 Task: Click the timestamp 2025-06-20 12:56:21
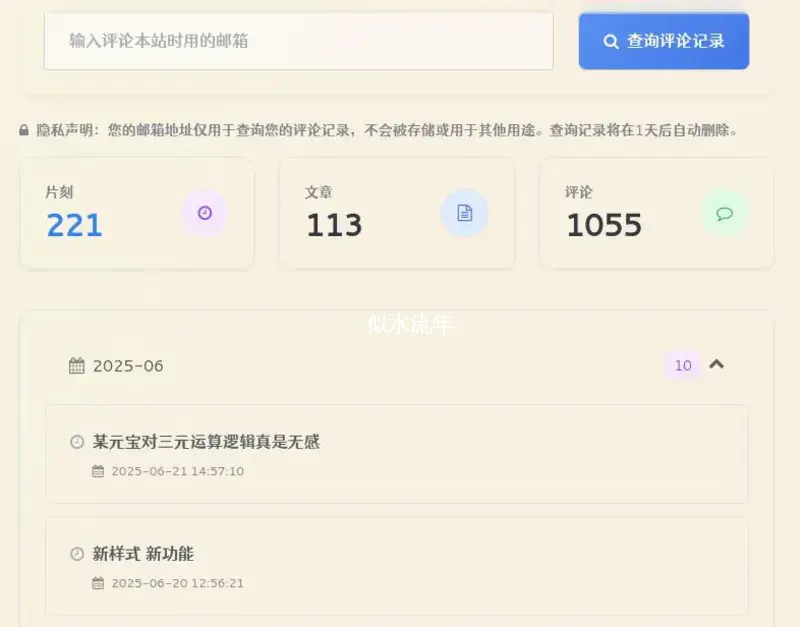[178, 583]
